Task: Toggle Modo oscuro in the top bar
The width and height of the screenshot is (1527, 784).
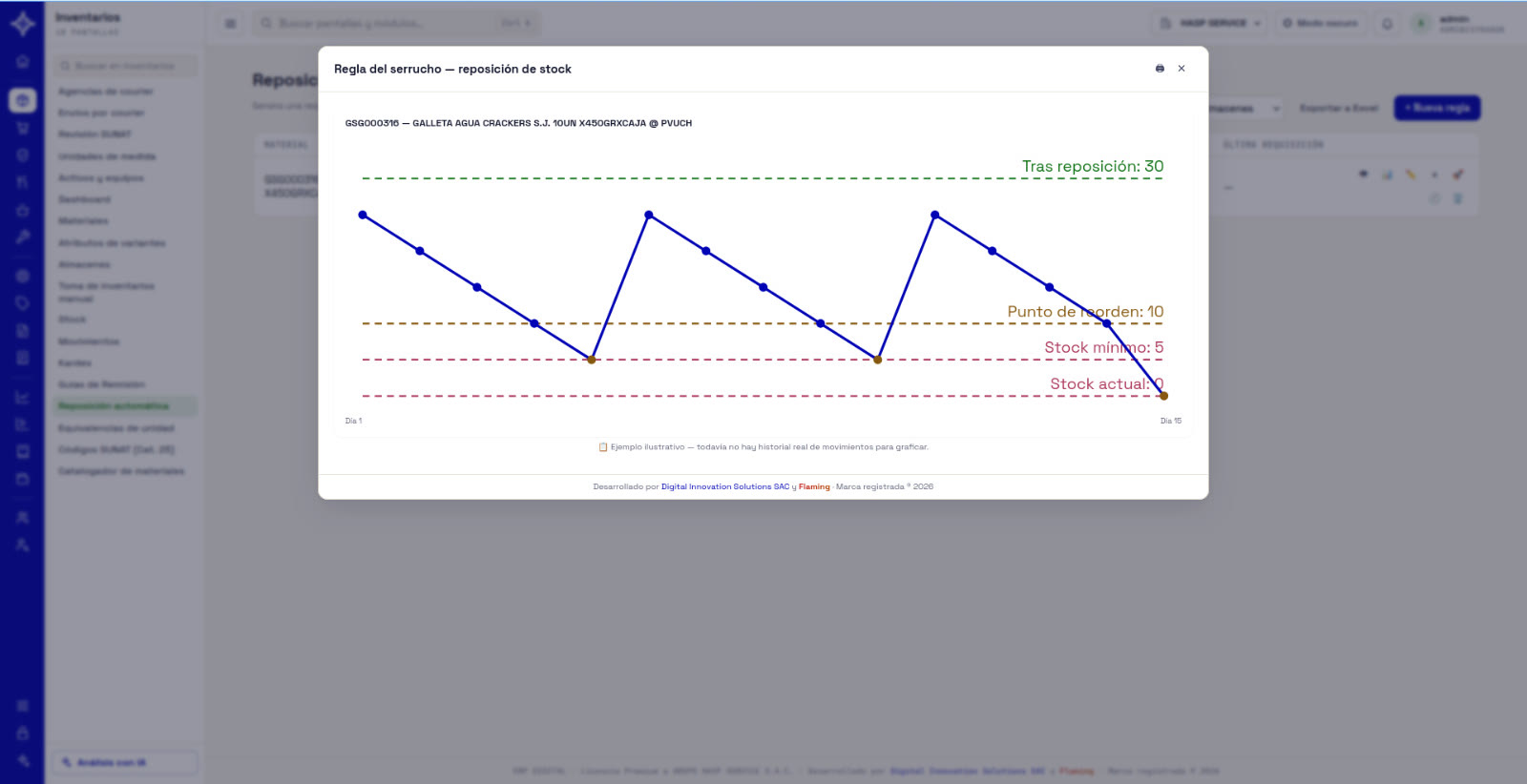Action: click(1320, 23)
